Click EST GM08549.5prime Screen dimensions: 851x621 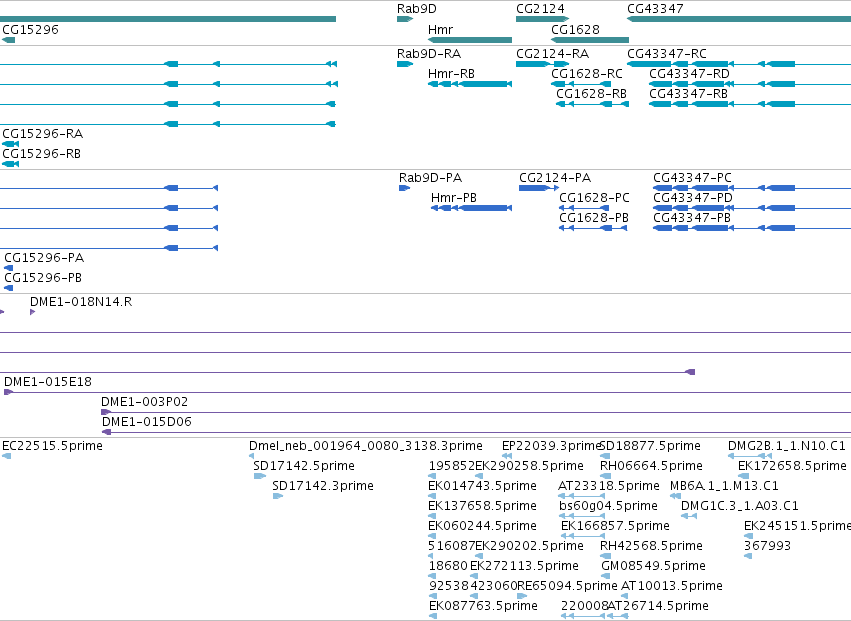click(653, 567)
